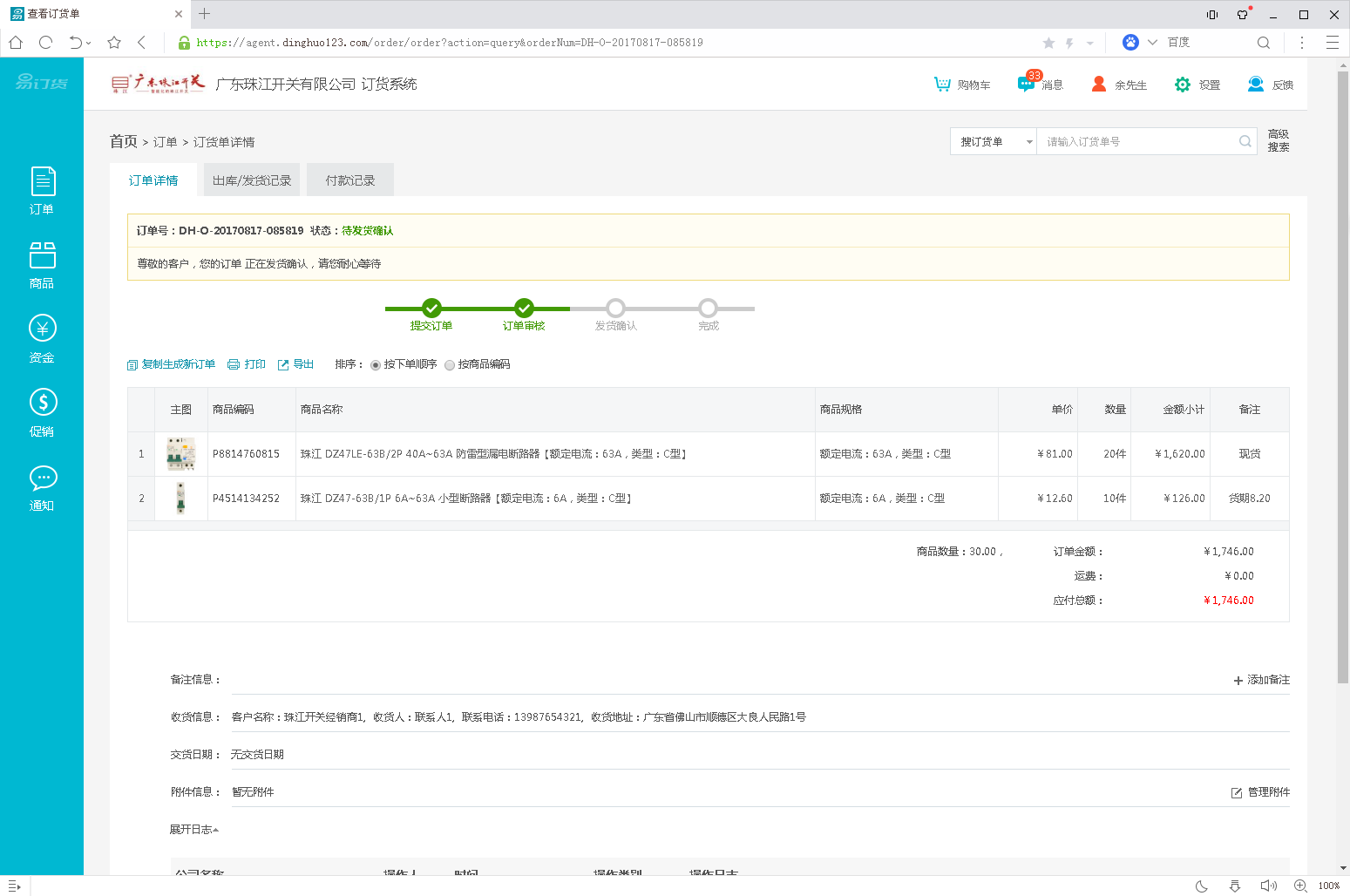1350x896 pixels.
Task: Open 促销 promotions in sidebar
Action: [x=42, y=412]
